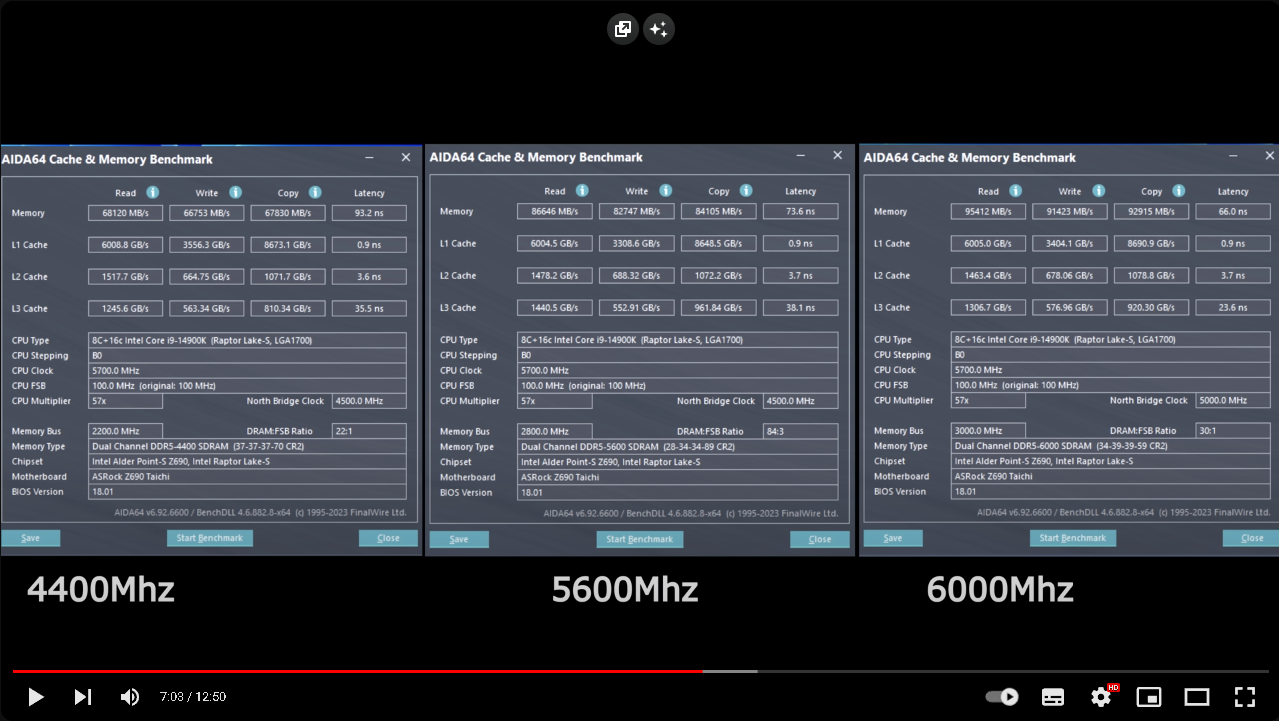Viewport: 1279px width, 721px height.
Task: Toggle the autoplay switch
Action: (1002, 697)
